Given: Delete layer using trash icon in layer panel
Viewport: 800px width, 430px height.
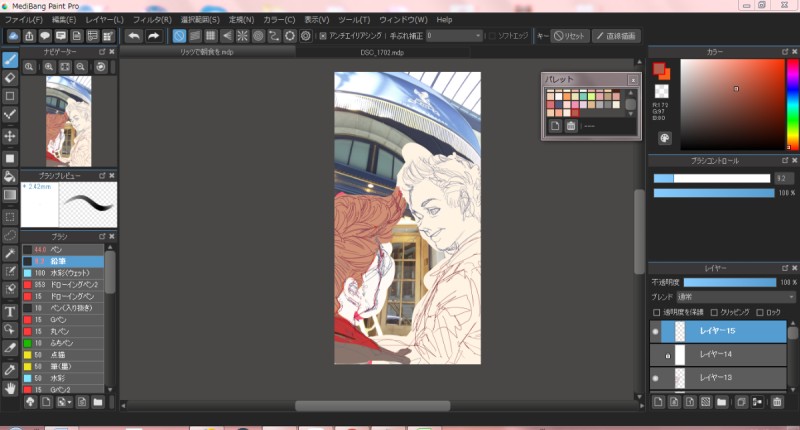Looking at the screenshot, I should pyautogui.click(x=776, y=402).
